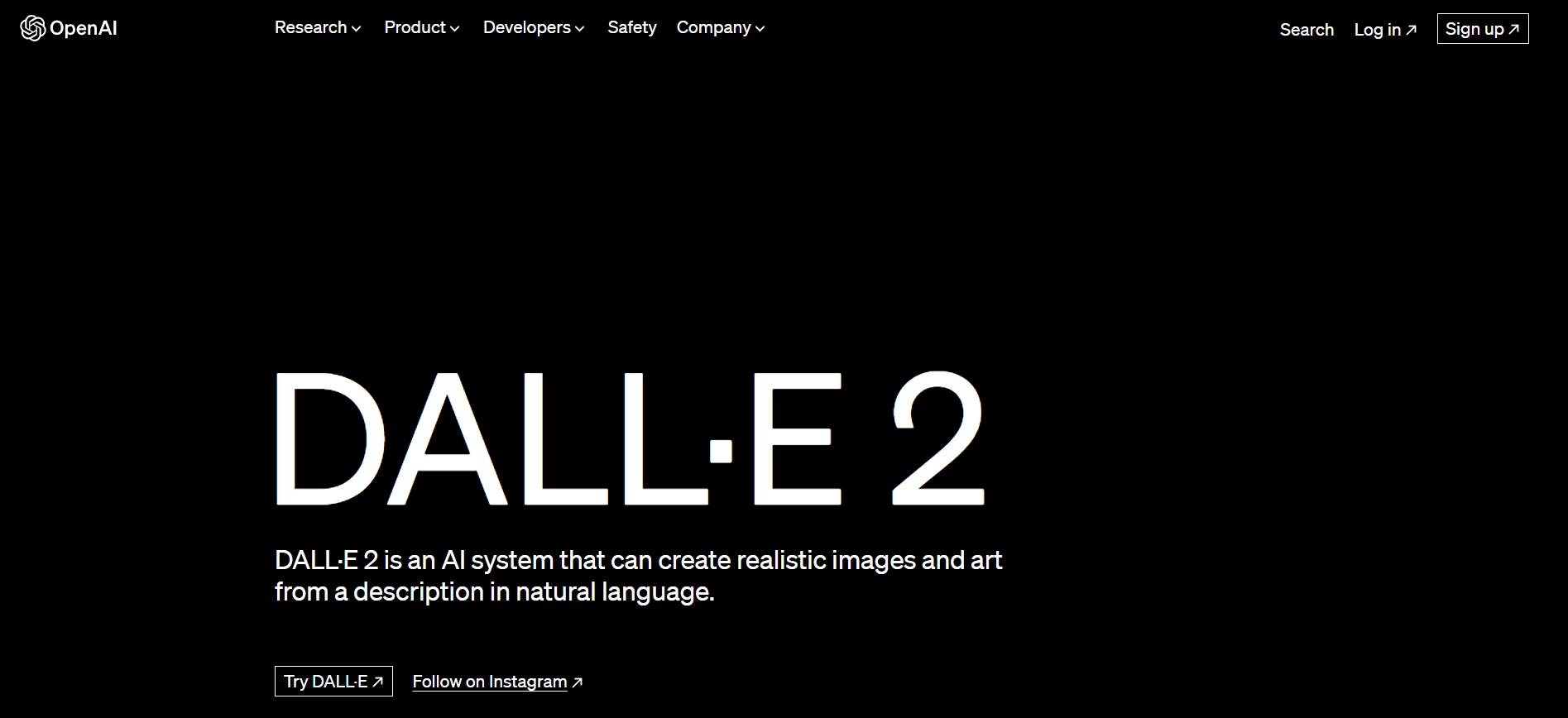Open the Developers menu
The width and height of the screenshot is (1568, 718).
tap(534, 27)
